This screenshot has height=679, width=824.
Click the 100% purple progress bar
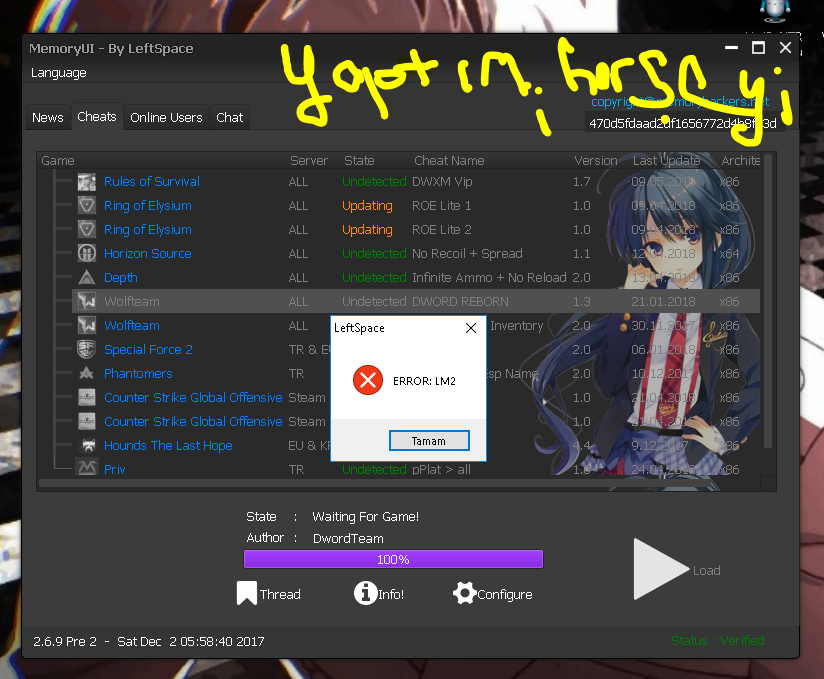click(393, 559)
